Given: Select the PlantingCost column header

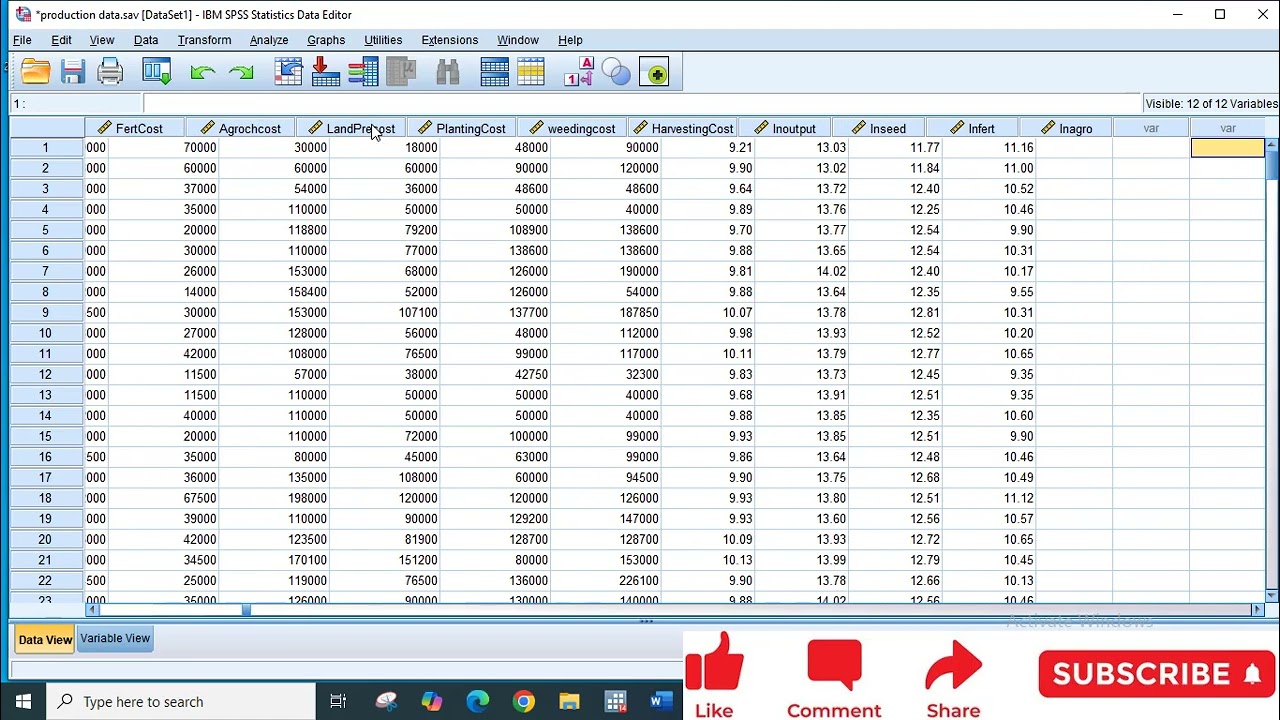Looking at the screenshot, I should click(461, 128).
